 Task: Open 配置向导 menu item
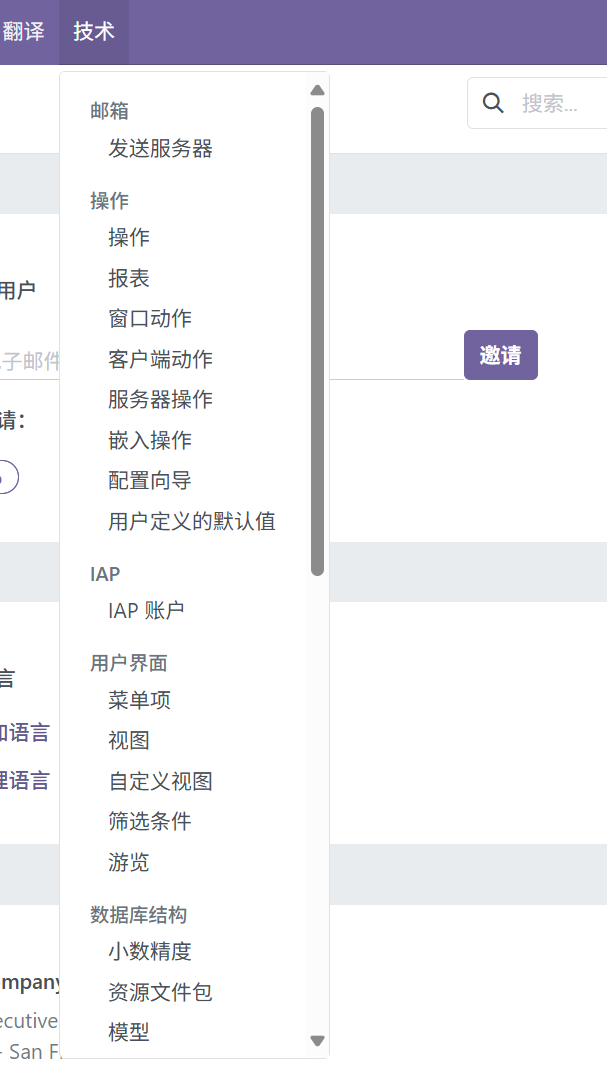tap(150, 481)
